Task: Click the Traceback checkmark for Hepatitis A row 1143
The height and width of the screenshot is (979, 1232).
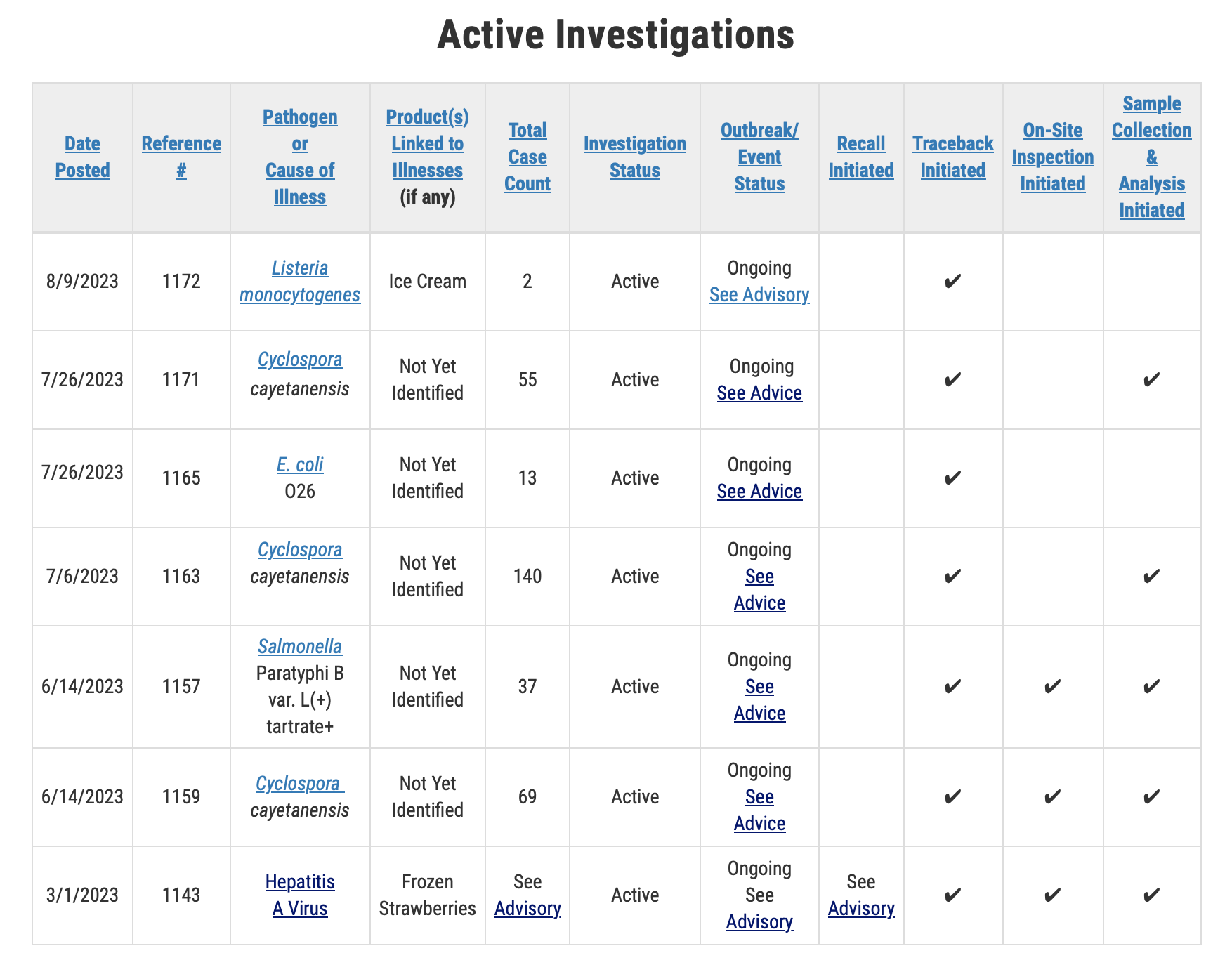Action: (952, 895)
